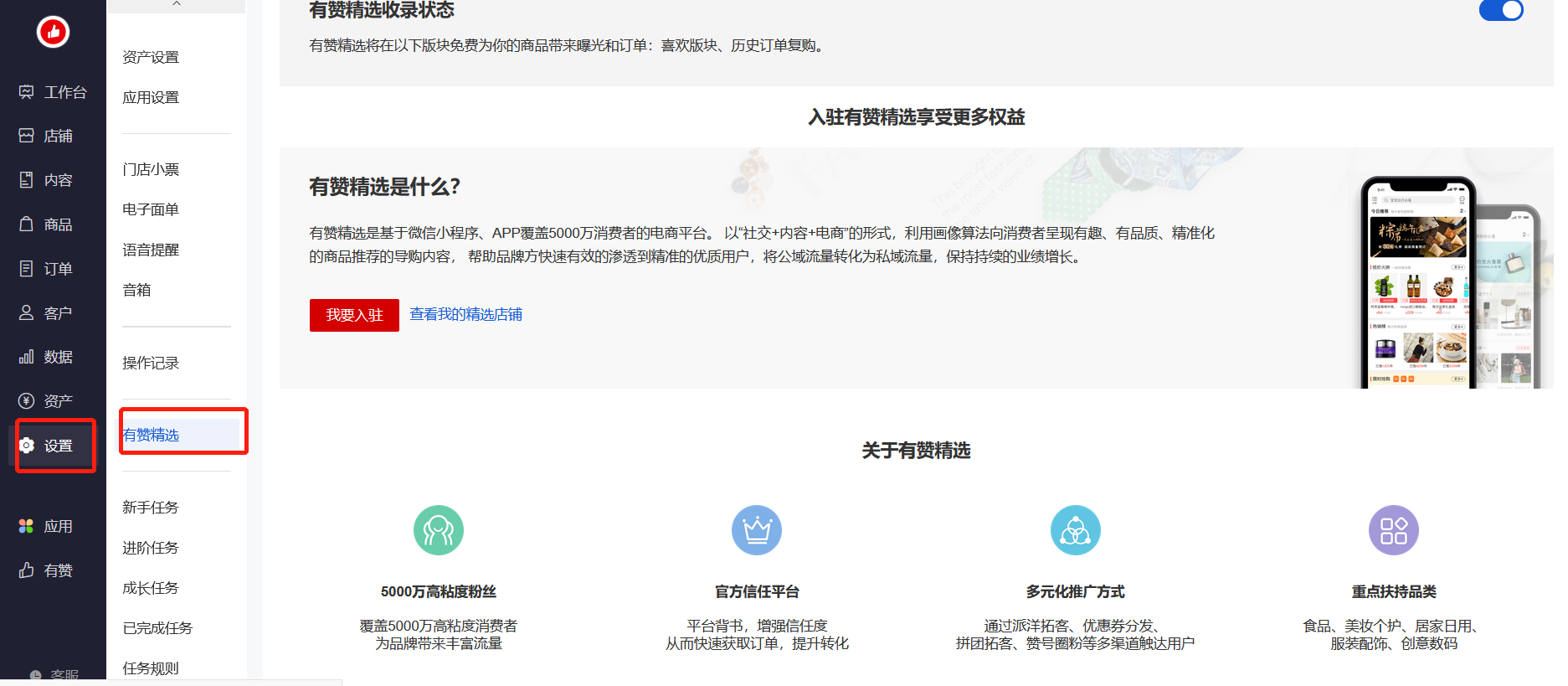
Task: Open 进阶任务 menu item
Action: click(x=151, y=548)
